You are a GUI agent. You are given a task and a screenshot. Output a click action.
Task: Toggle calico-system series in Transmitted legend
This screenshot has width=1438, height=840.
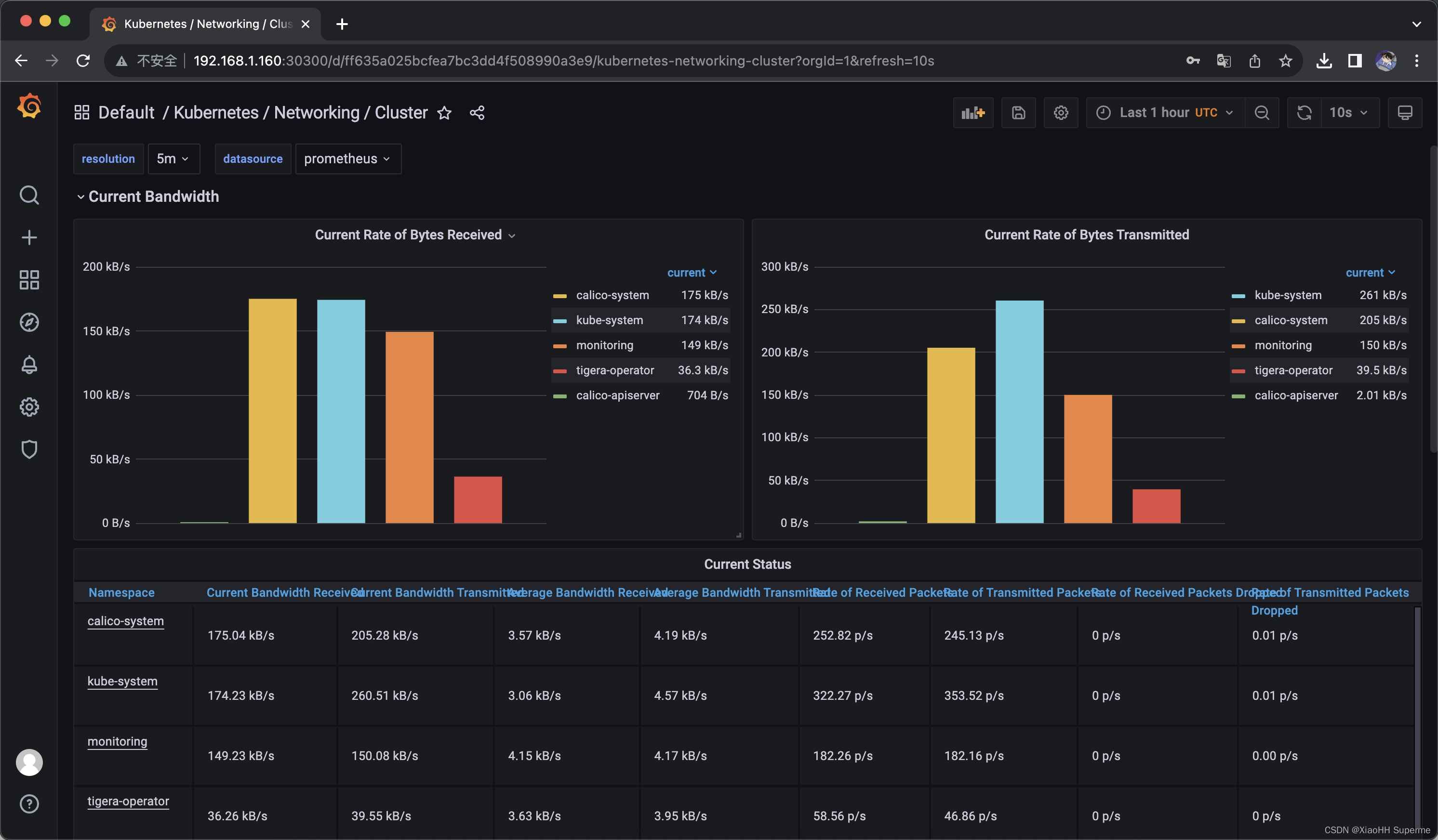[1291, 320]
